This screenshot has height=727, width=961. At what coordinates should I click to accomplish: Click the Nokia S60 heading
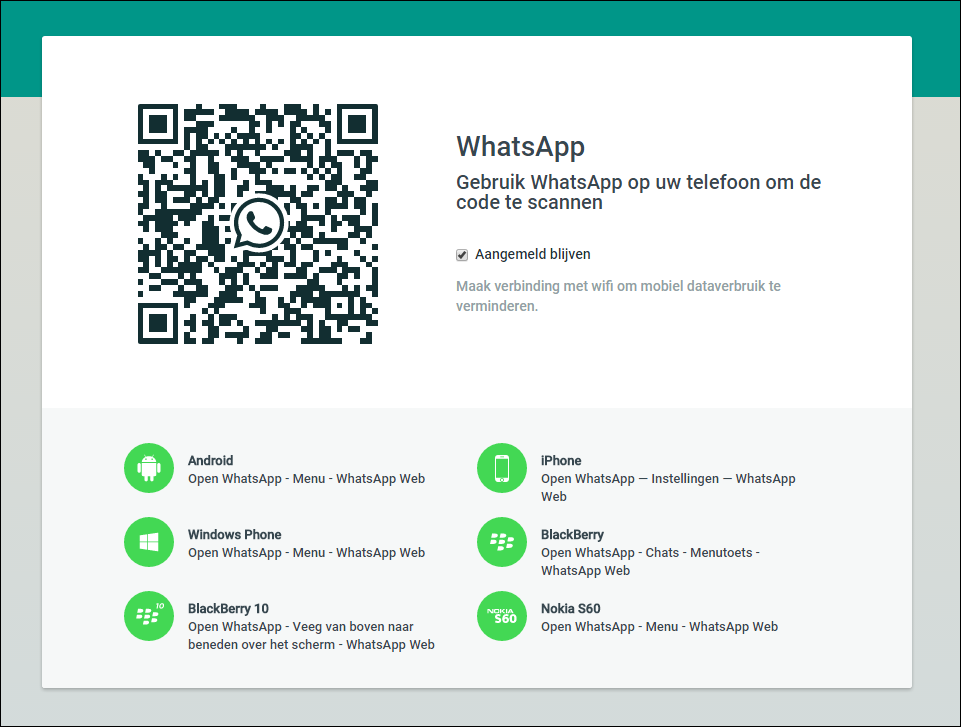tap(571, 609)
